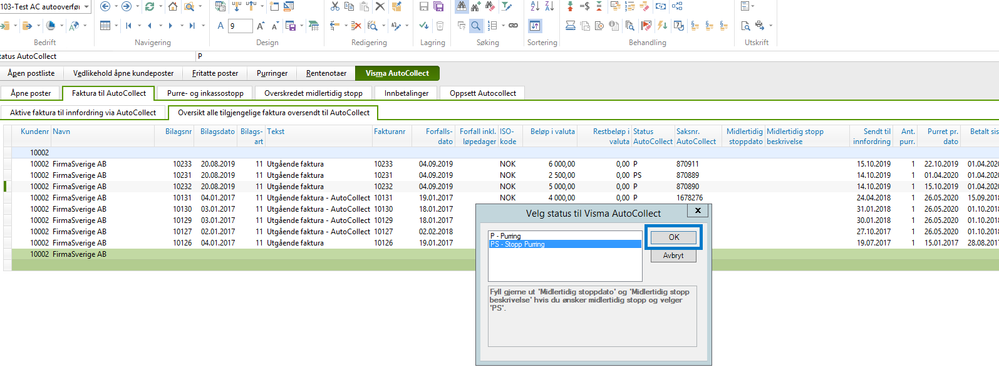Click the decrease font size icon
This screenshot has width=999, height=367.
tap(275, 26)
